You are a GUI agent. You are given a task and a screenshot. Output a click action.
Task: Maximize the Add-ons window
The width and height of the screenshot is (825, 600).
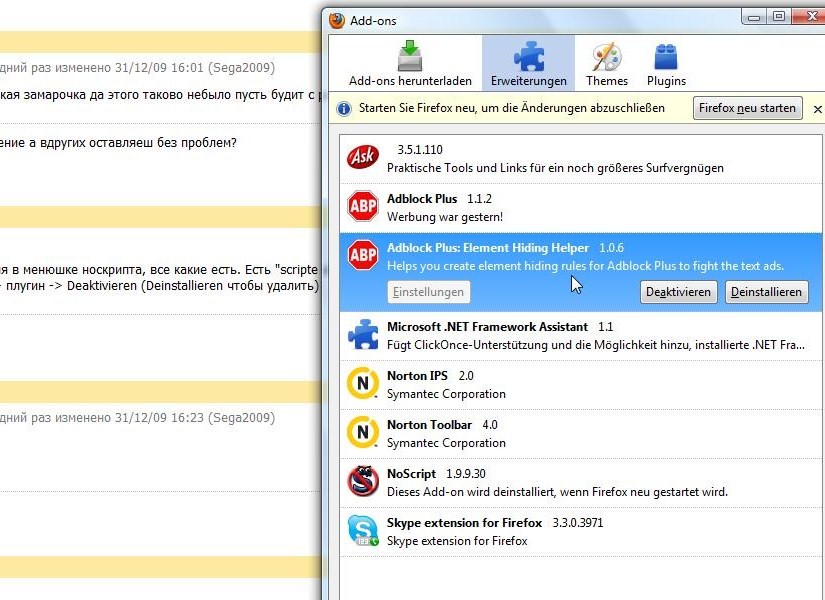(x=779, y=17)
